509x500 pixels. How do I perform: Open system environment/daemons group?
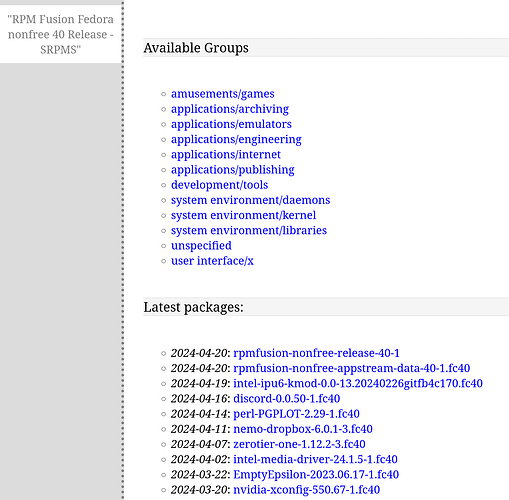point(250,200)
